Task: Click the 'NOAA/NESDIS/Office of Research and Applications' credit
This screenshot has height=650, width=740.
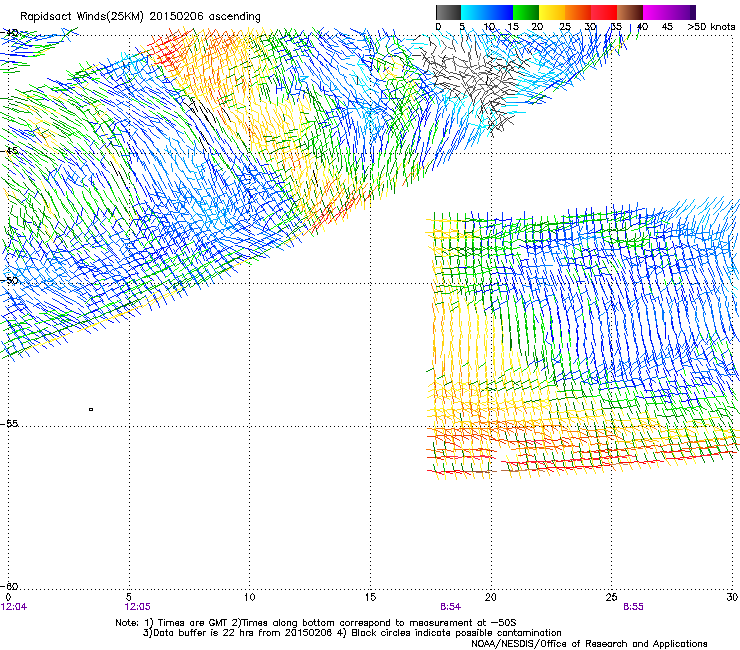Action: click(x=589, y=643)
